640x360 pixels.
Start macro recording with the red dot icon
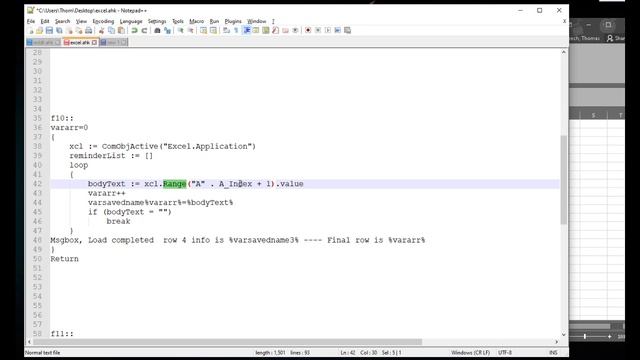pos(308,31)
